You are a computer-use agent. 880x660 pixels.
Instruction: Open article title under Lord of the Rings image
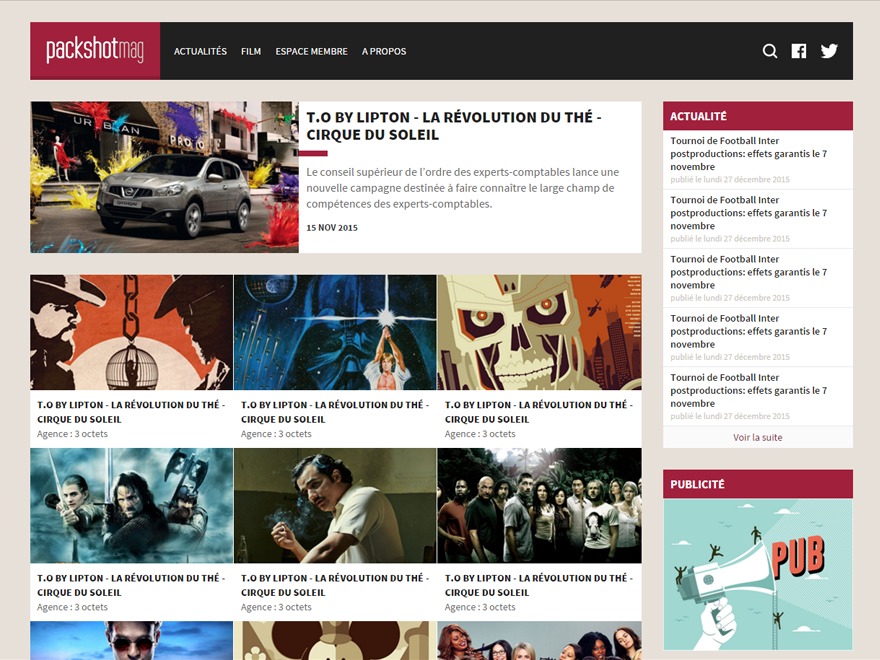pos(131,585)
